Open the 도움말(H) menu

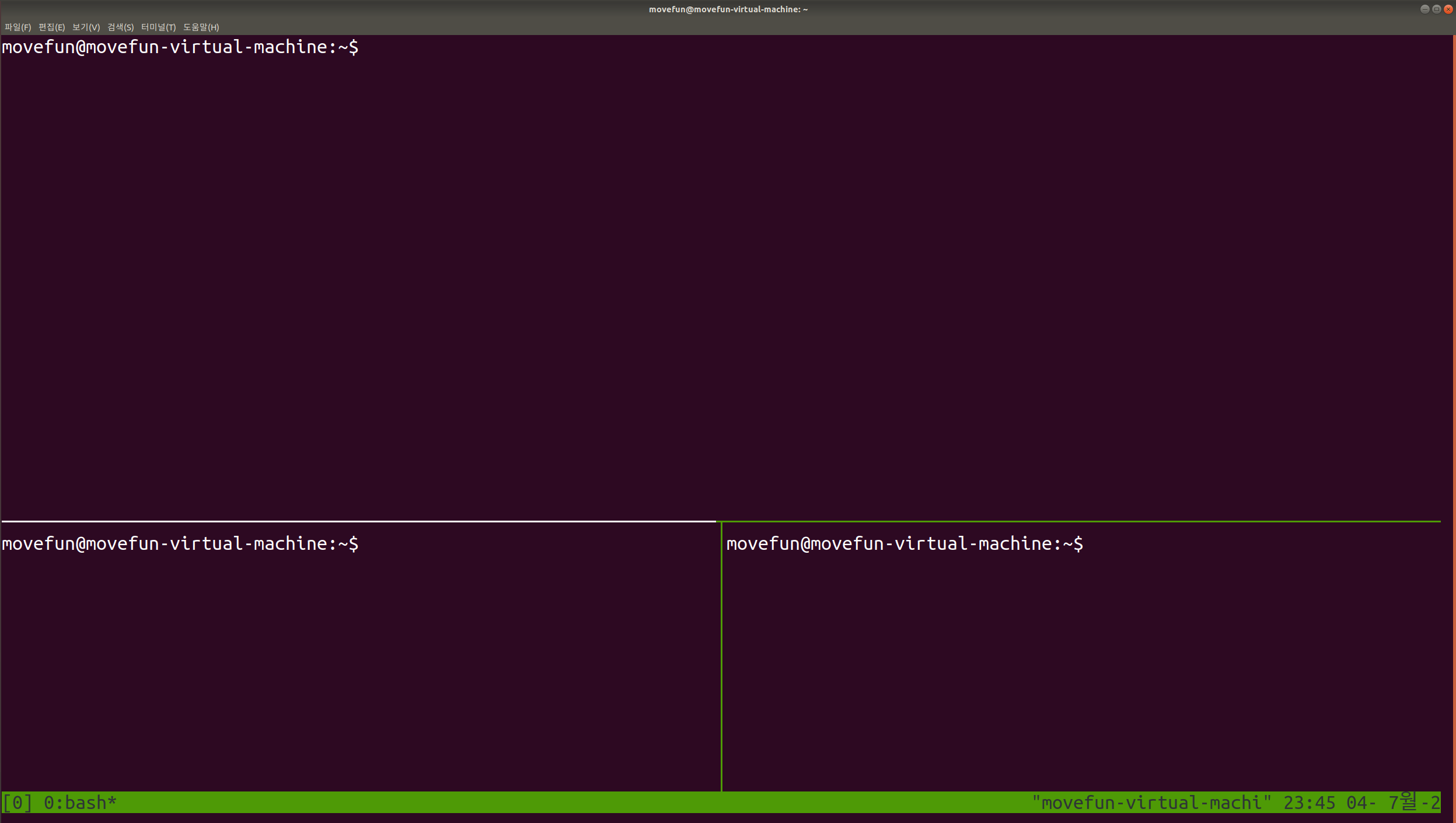(201, 27)
